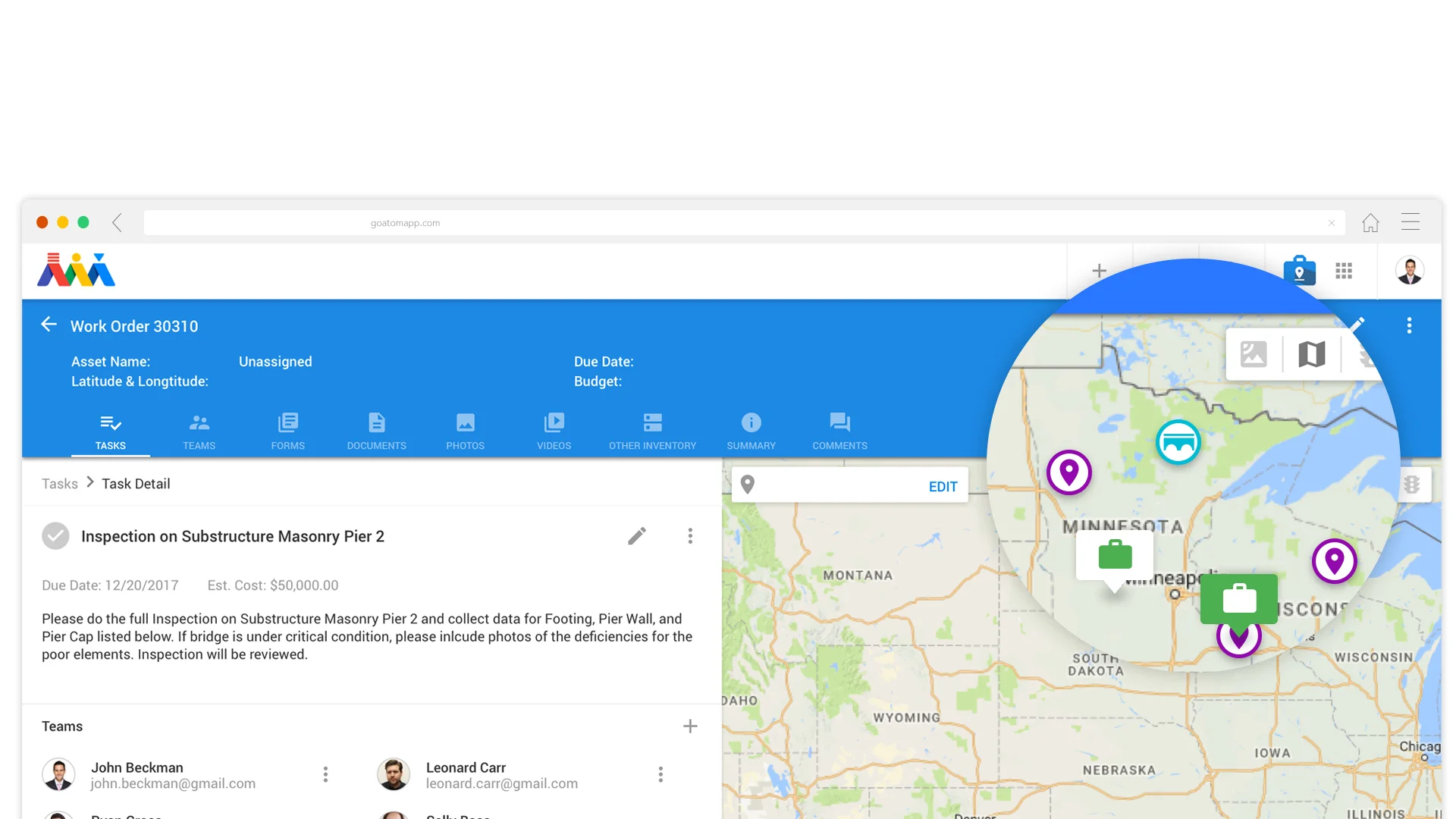The height and width of the screenshot is (819, 1456).
Task: Open the Documents tab
Action: [x=377, y=432]
